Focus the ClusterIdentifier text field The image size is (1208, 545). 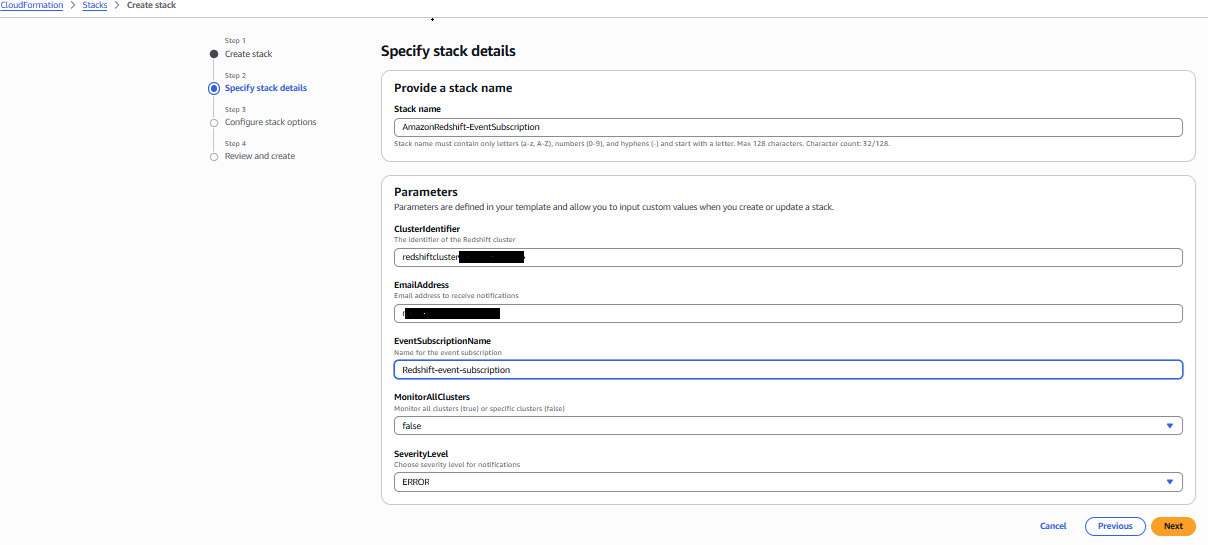pyautogui.click(x=788, y=257)
